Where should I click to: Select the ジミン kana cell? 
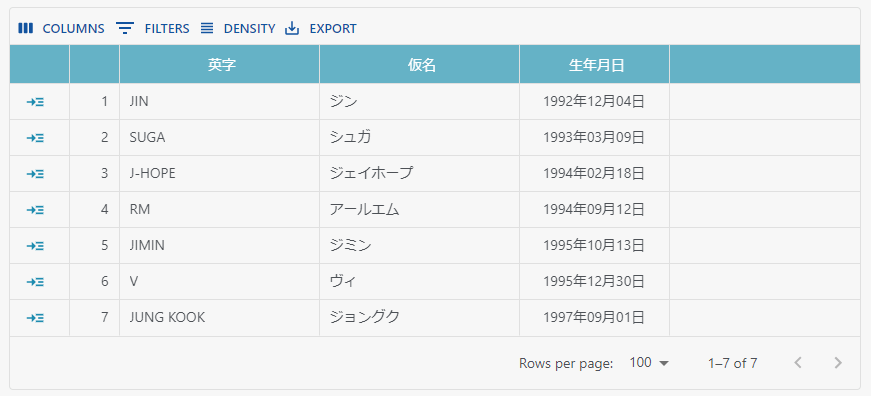419,245
